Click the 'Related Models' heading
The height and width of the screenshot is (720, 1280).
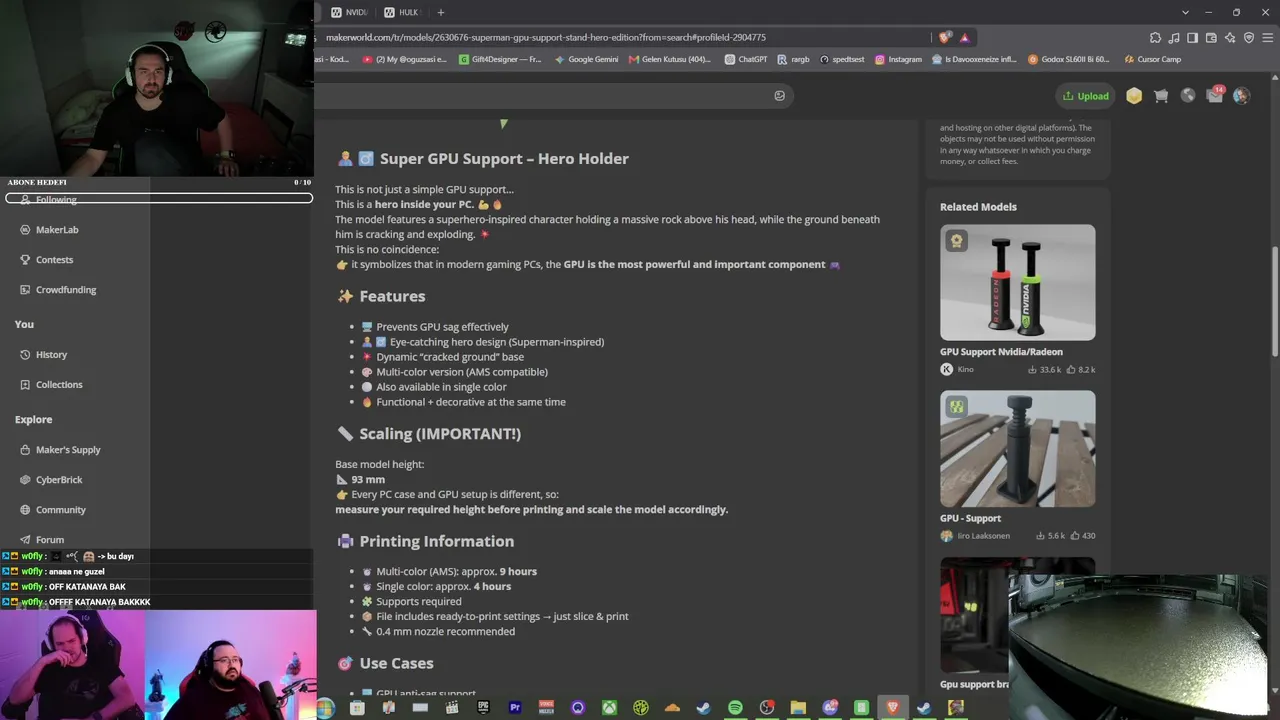(978, 207)
